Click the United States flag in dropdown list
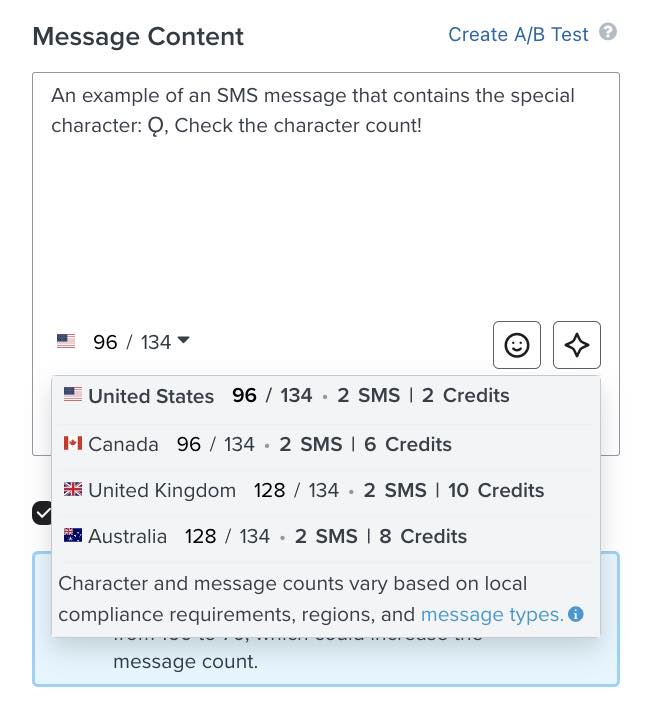 pos(72,395)
